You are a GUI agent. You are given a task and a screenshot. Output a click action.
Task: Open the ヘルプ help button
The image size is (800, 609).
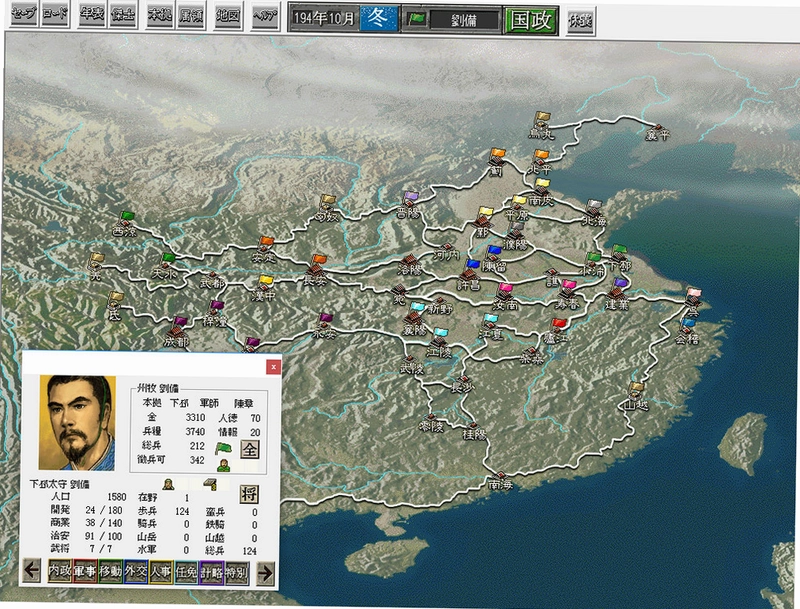click(x=265, y=15)
